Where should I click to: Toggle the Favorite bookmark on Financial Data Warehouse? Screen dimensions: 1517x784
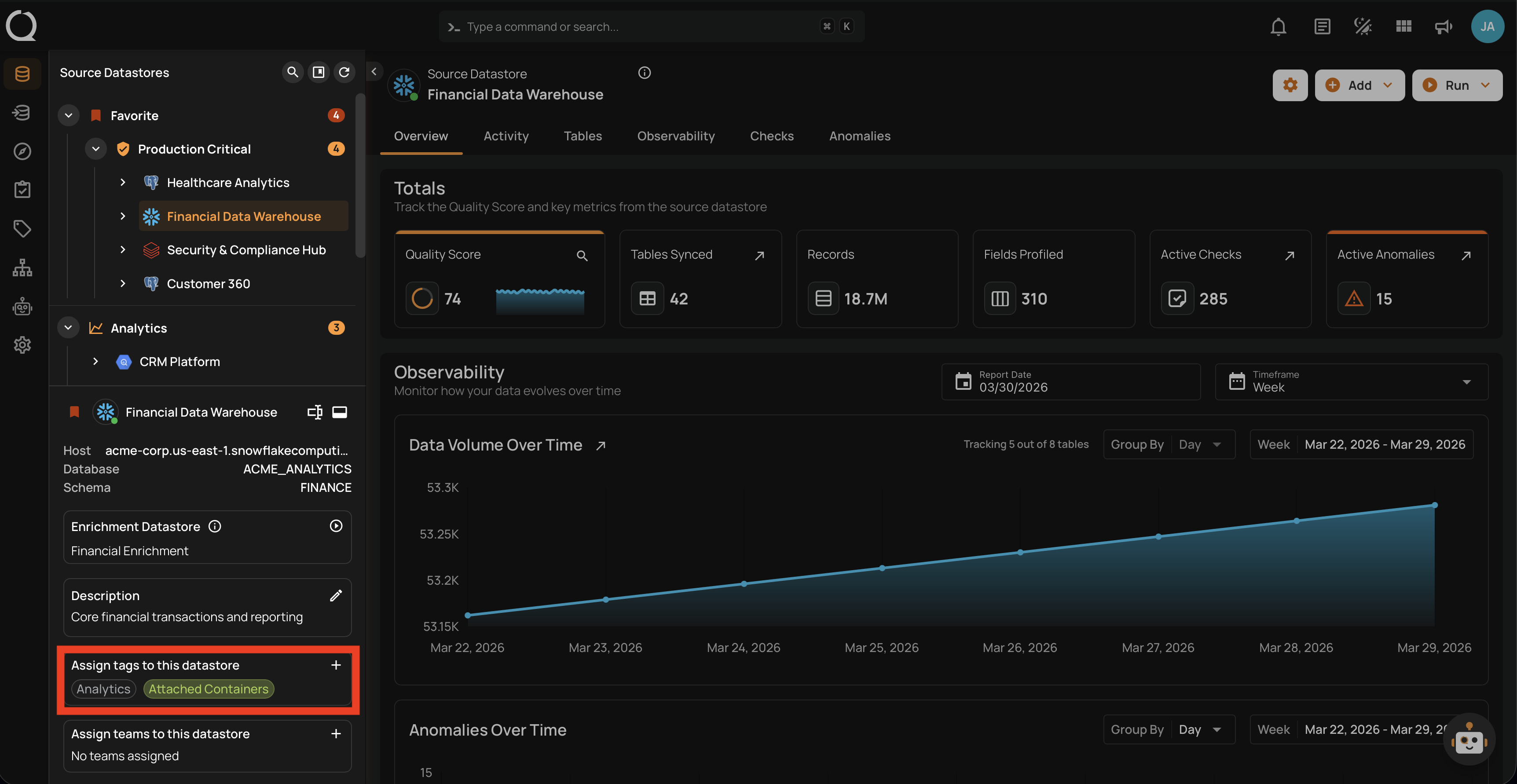click(74, 412)
